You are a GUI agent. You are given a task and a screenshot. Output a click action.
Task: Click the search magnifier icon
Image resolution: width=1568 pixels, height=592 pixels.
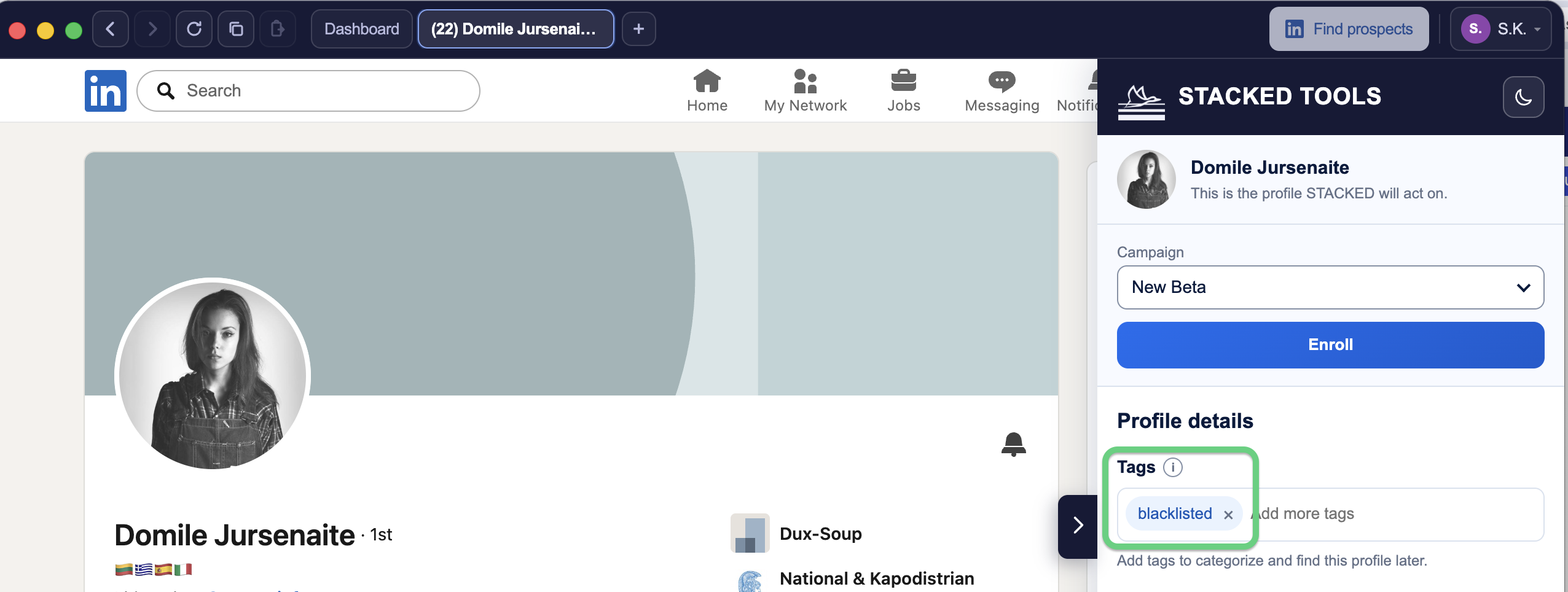(166, 91)
